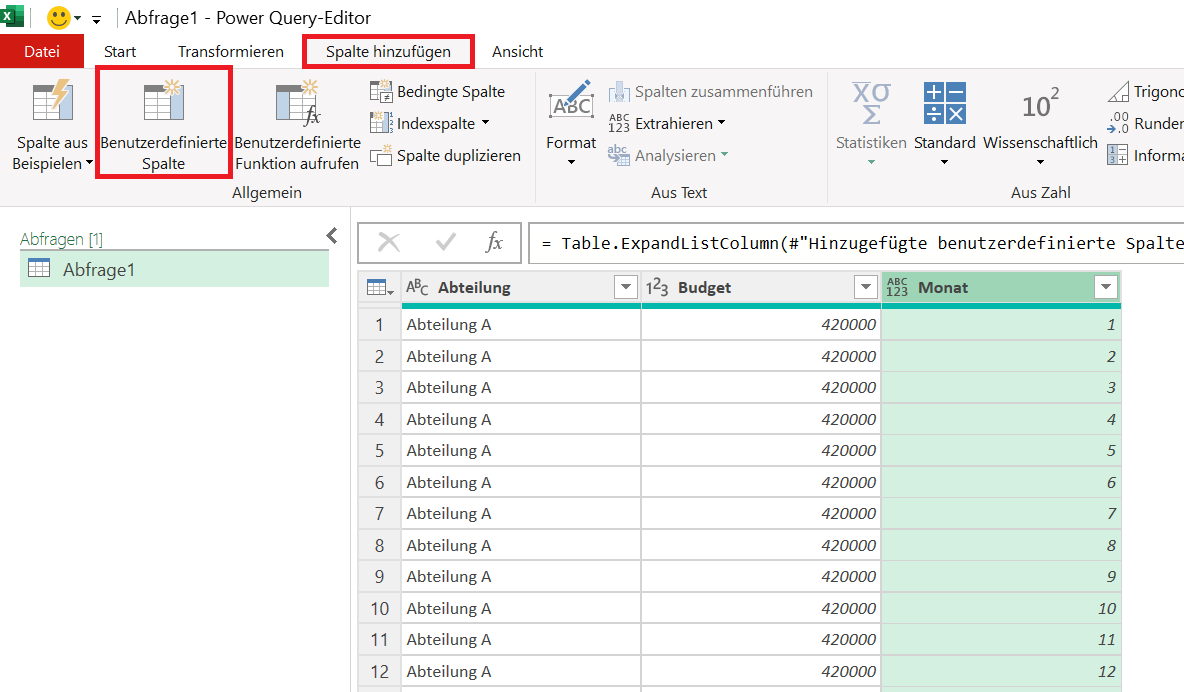Click the Format ABC icon

[572, 102]
